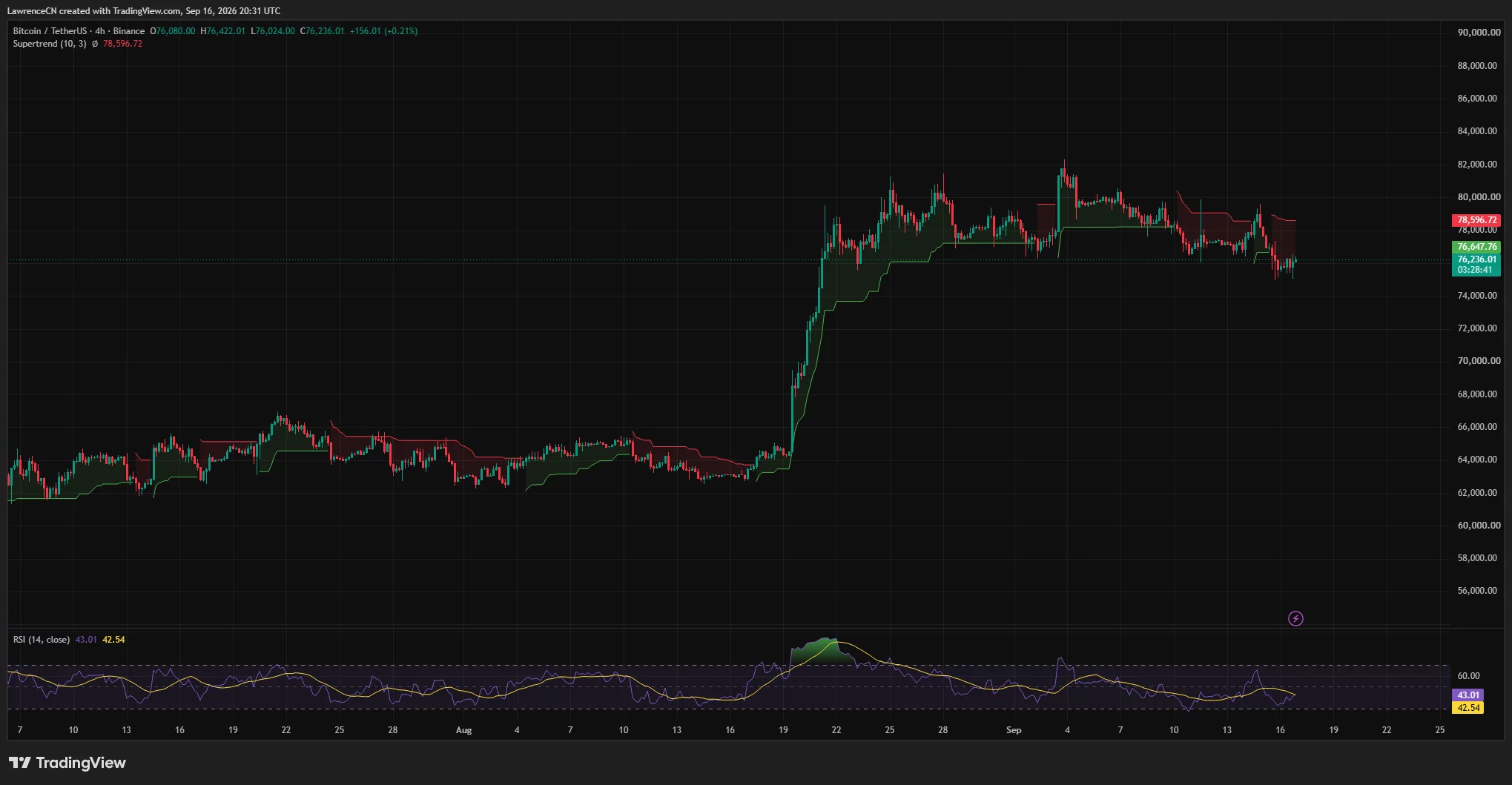
Task: Click the countdown timer 03:28:41
Action: (x=1475, y=270)
